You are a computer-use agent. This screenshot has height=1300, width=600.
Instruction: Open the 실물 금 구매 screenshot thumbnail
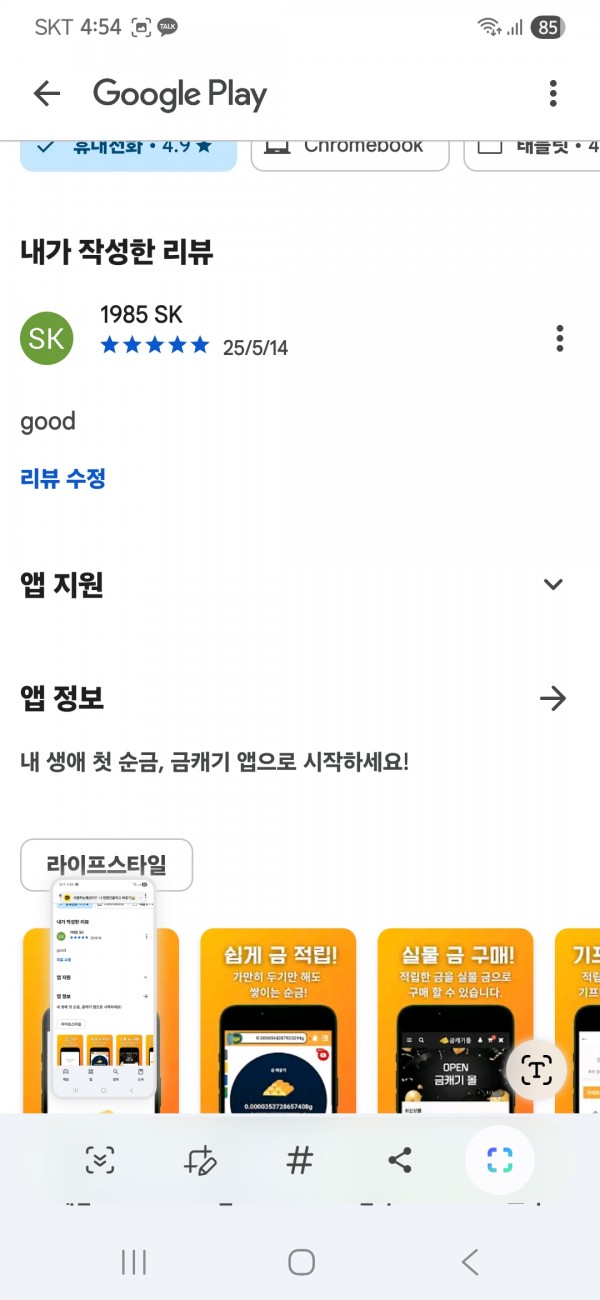click(455, 1020)
